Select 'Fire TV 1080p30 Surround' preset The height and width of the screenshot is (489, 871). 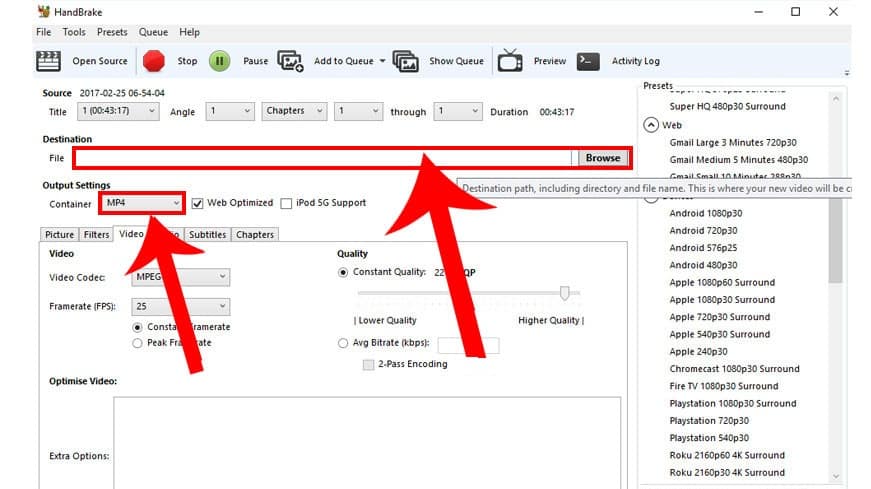click(x=724, y=386)
